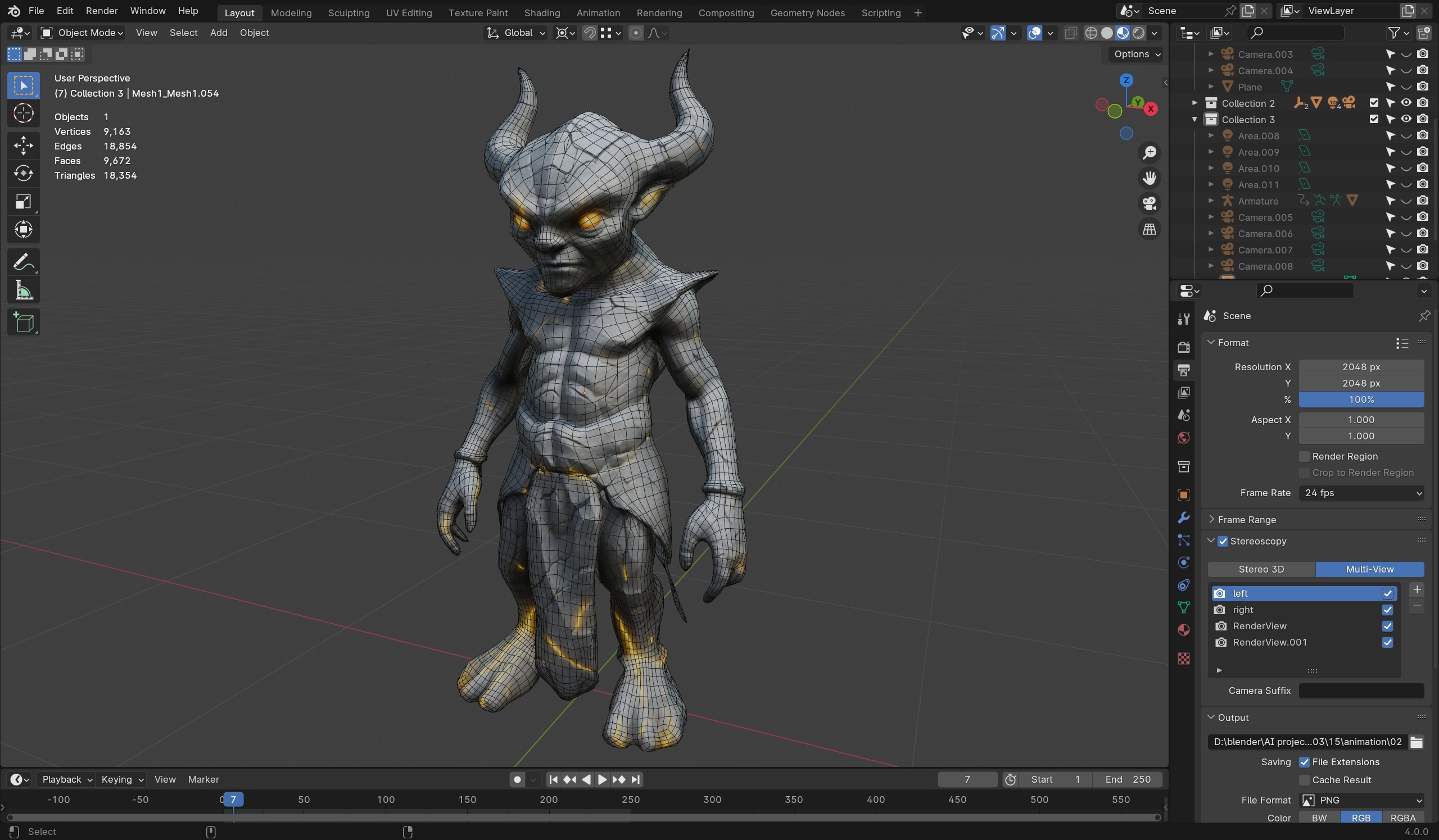Choose the Select Box tool
Screen dimensions: 1439x840
pos(24,85)
